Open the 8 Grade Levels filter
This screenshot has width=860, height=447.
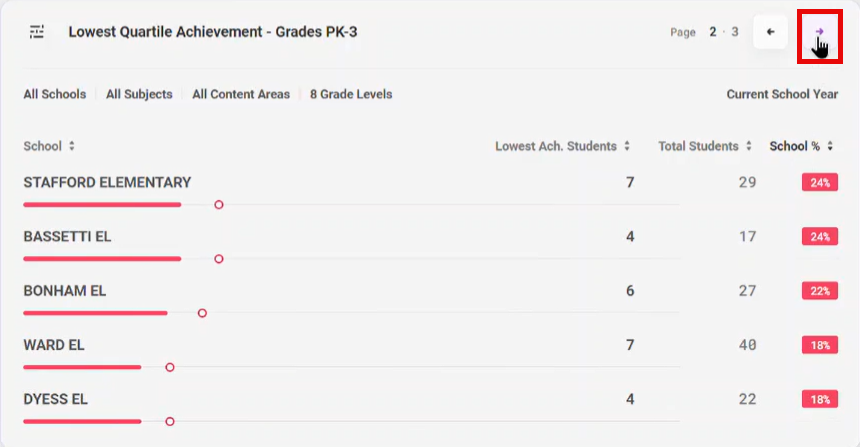coord(351,94)
